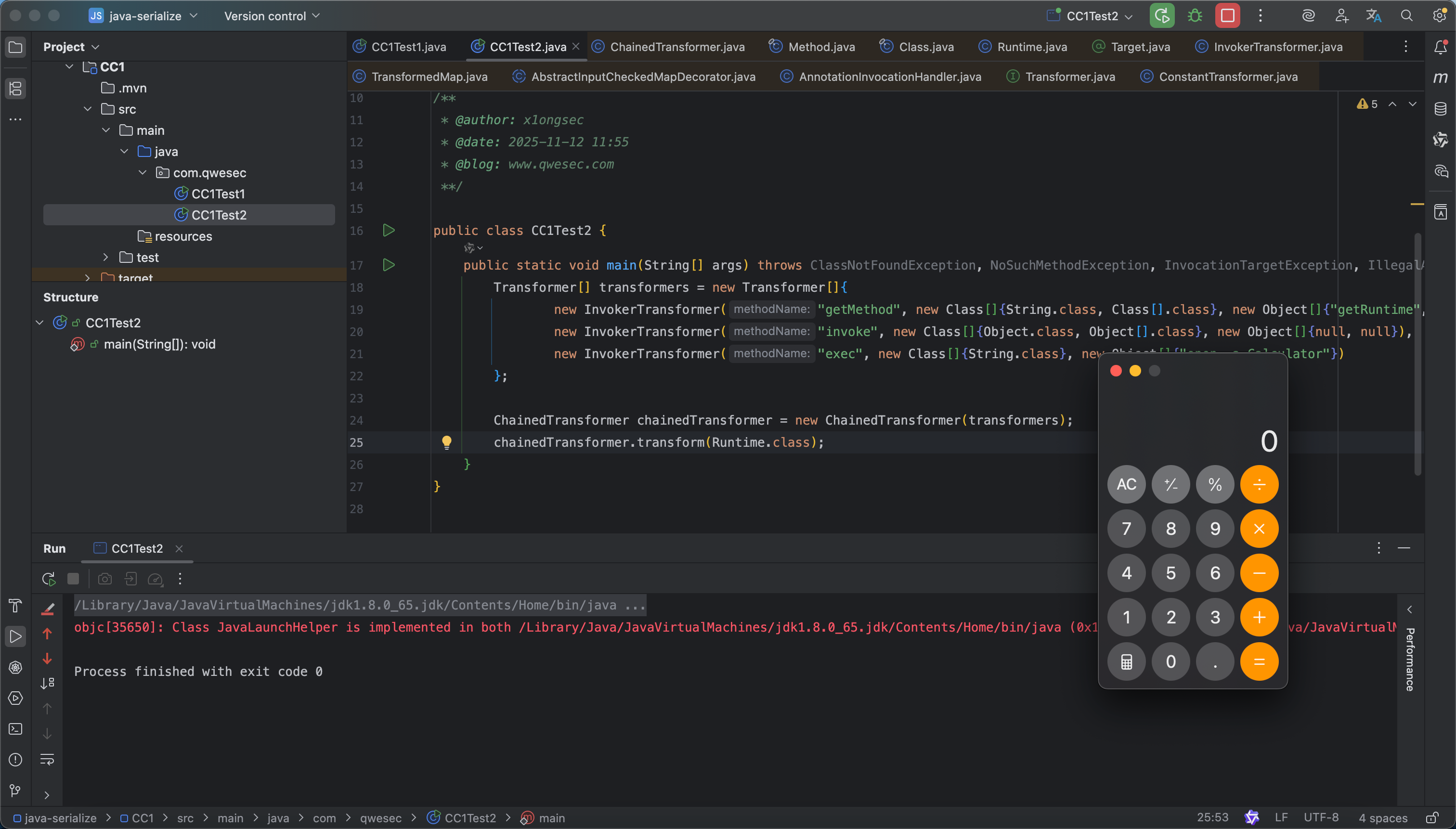Toggle soft-wrap in Run console
Screen dimensions: 1456x829
pyautogui.click(x=47, y=759)
